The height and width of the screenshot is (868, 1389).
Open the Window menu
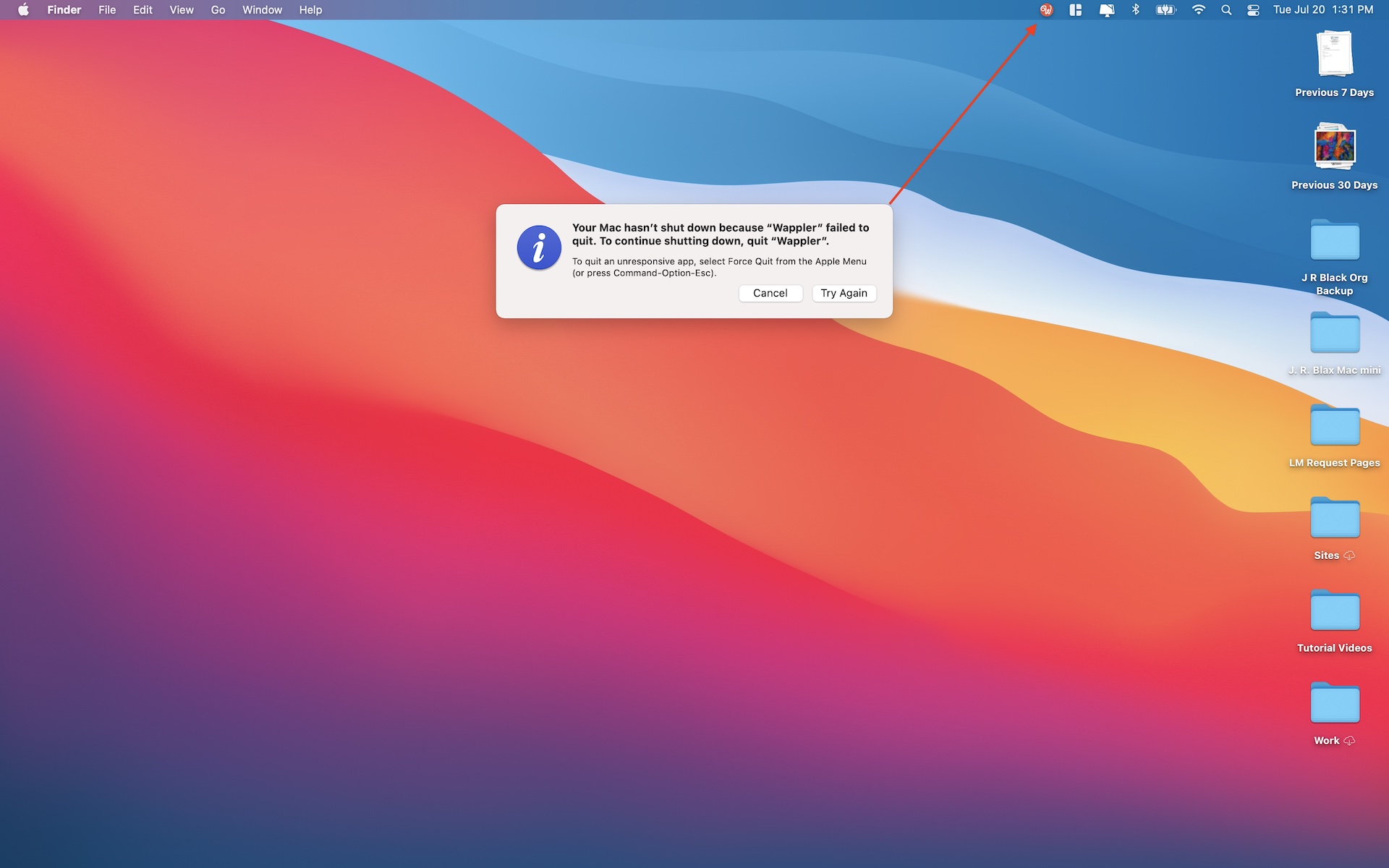click(x=262, y=10)
